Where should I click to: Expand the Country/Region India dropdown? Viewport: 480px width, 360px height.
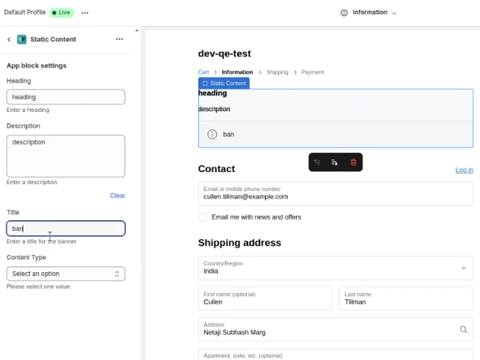(x=336, y=268)
